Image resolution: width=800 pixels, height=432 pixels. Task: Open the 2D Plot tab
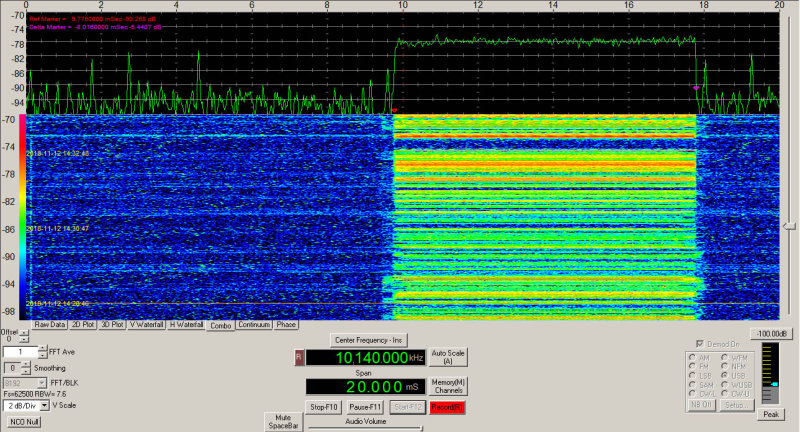pos(83,324)
